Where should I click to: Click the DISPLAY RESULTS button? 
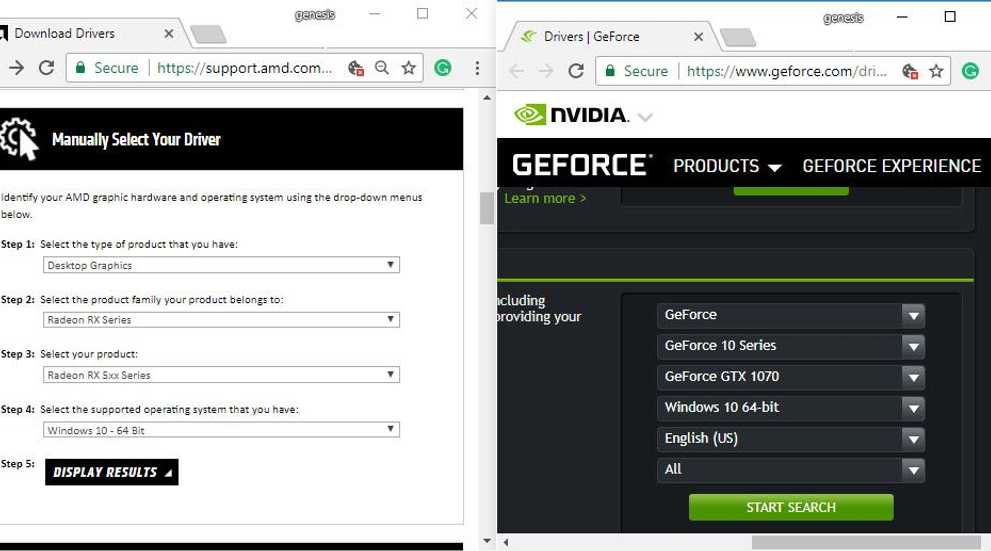pyautogui.click(x=111, y=472)
